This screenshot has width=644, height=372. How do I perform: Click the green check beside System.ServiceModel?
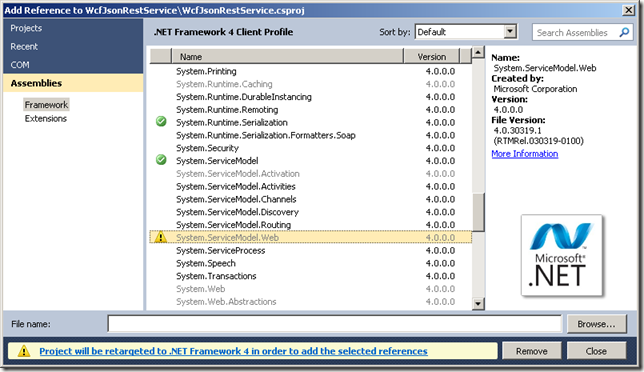[161, 160]
